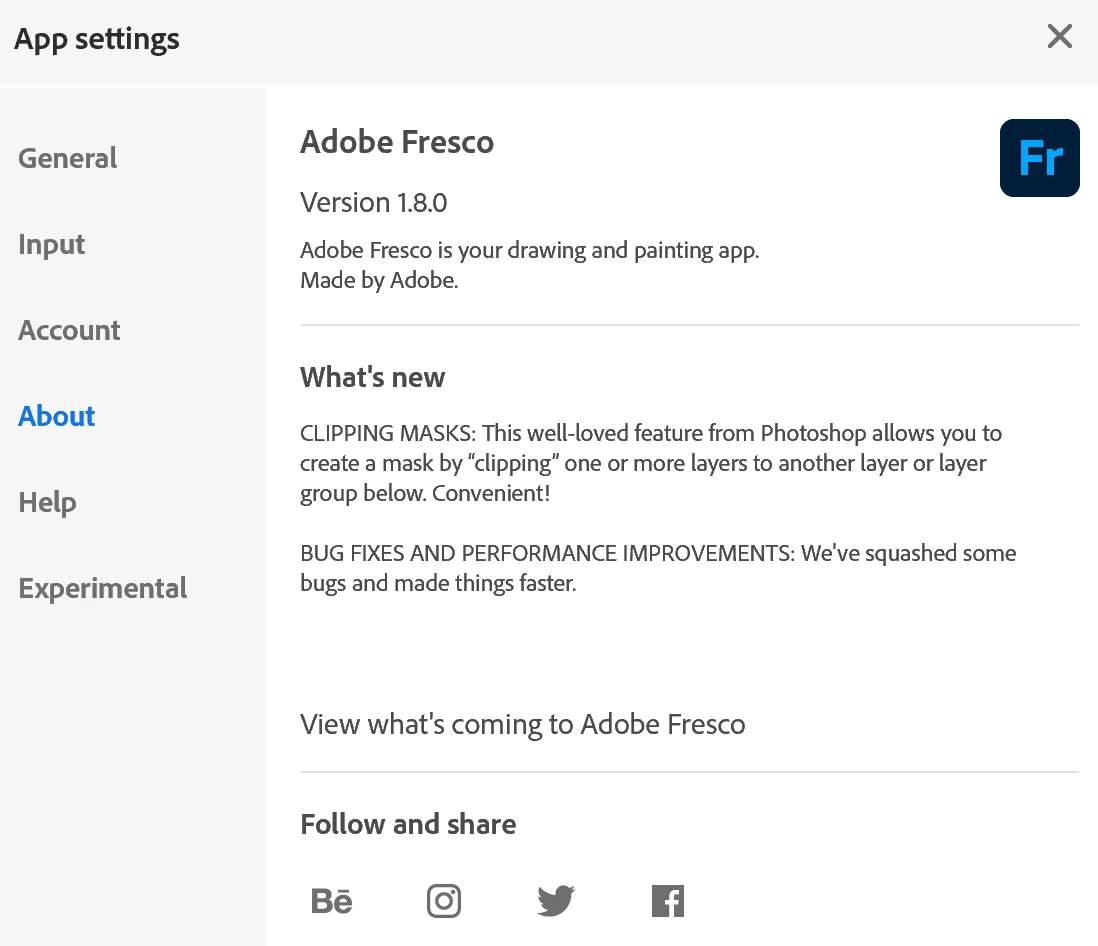Open the Behance social icon

(x=332, y=901)
